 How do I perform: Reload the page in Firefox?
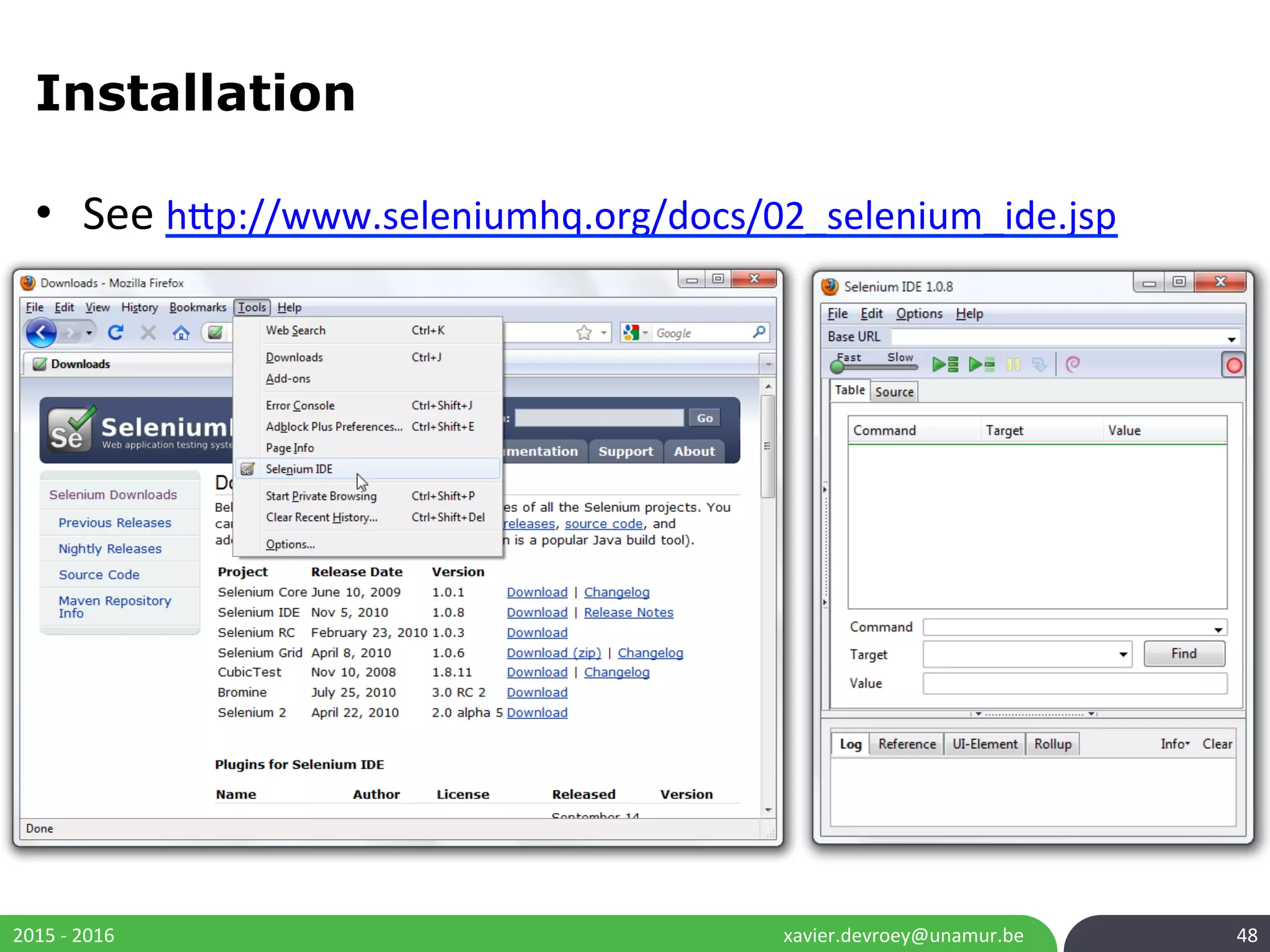coord(115,333)
